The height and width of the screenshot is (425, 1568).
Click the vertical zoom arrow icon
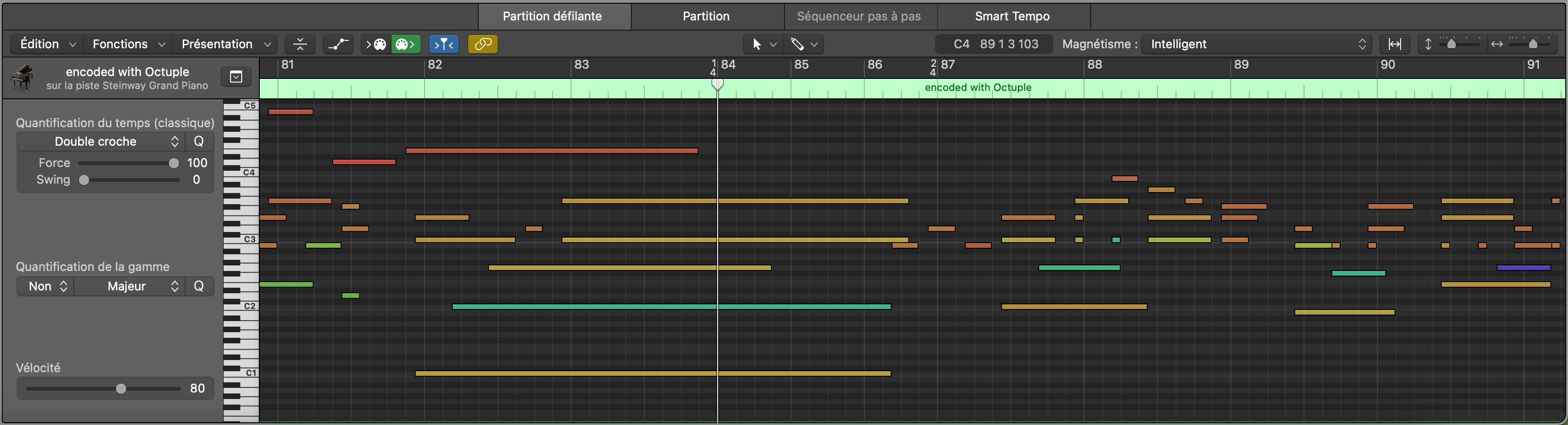click(1428, 45)
